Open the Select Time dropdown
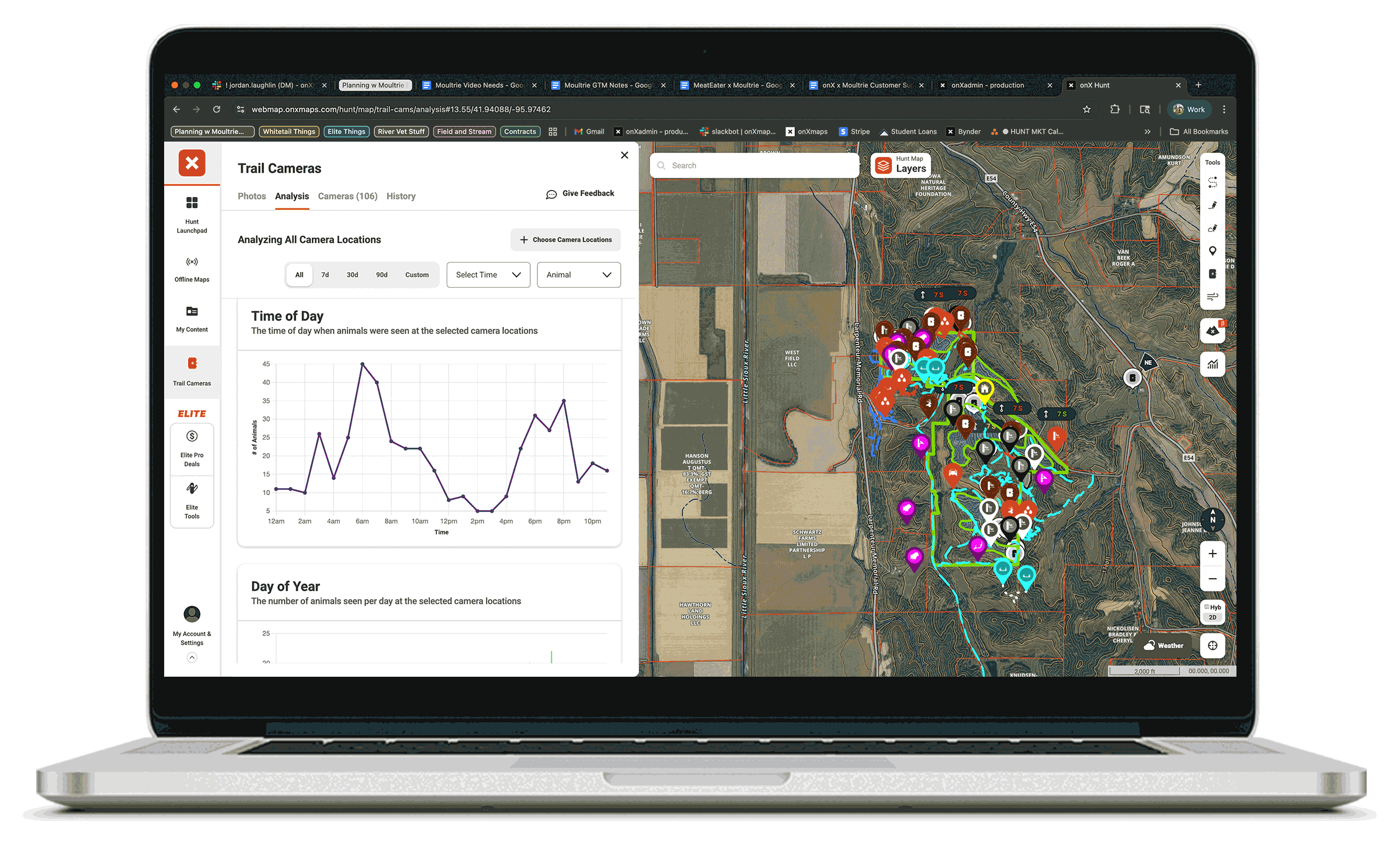 488,275
